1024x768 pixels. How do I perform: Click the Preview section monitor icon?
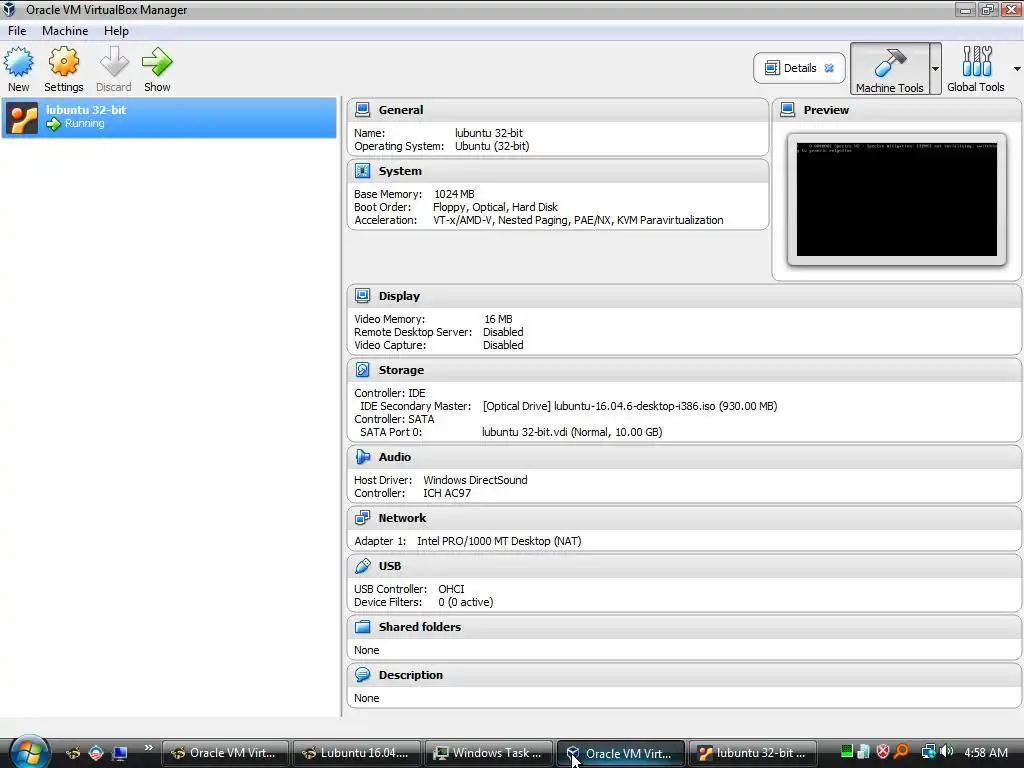788,110
